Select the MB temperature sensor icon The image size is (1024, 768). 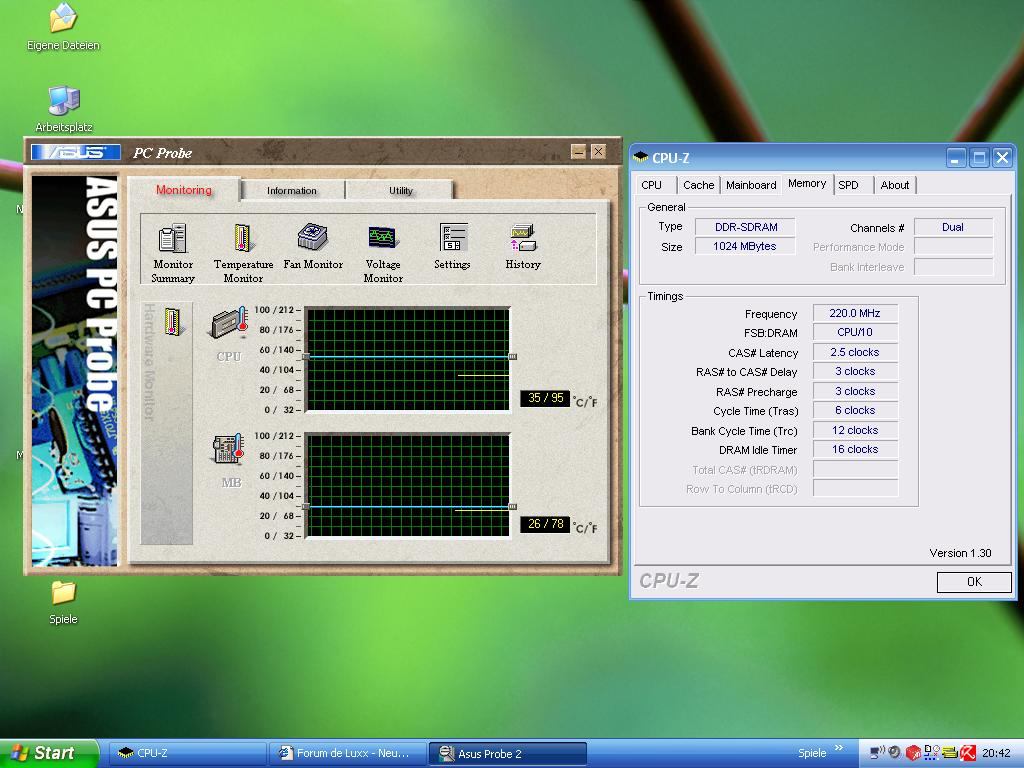(229, 449)
